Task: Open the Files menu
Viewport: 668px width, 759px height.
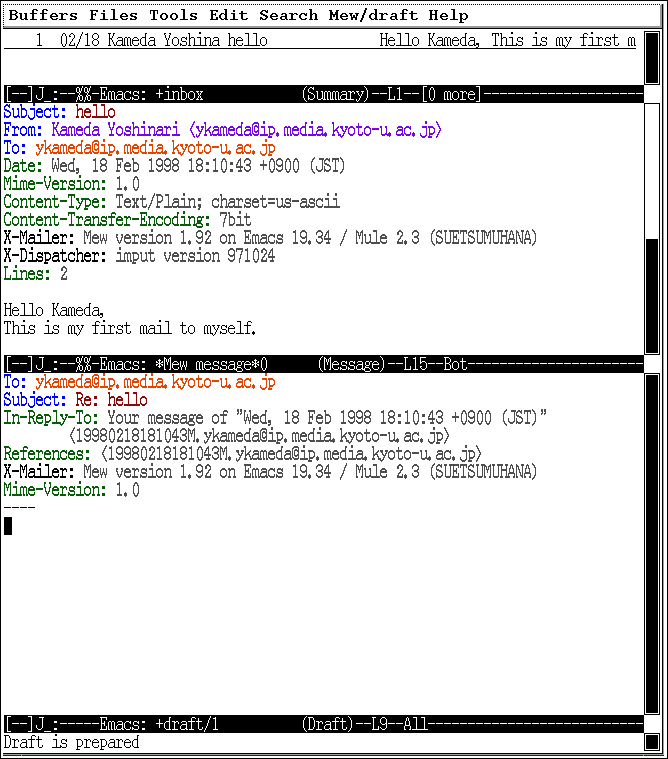Action: [x=113, y=15]
